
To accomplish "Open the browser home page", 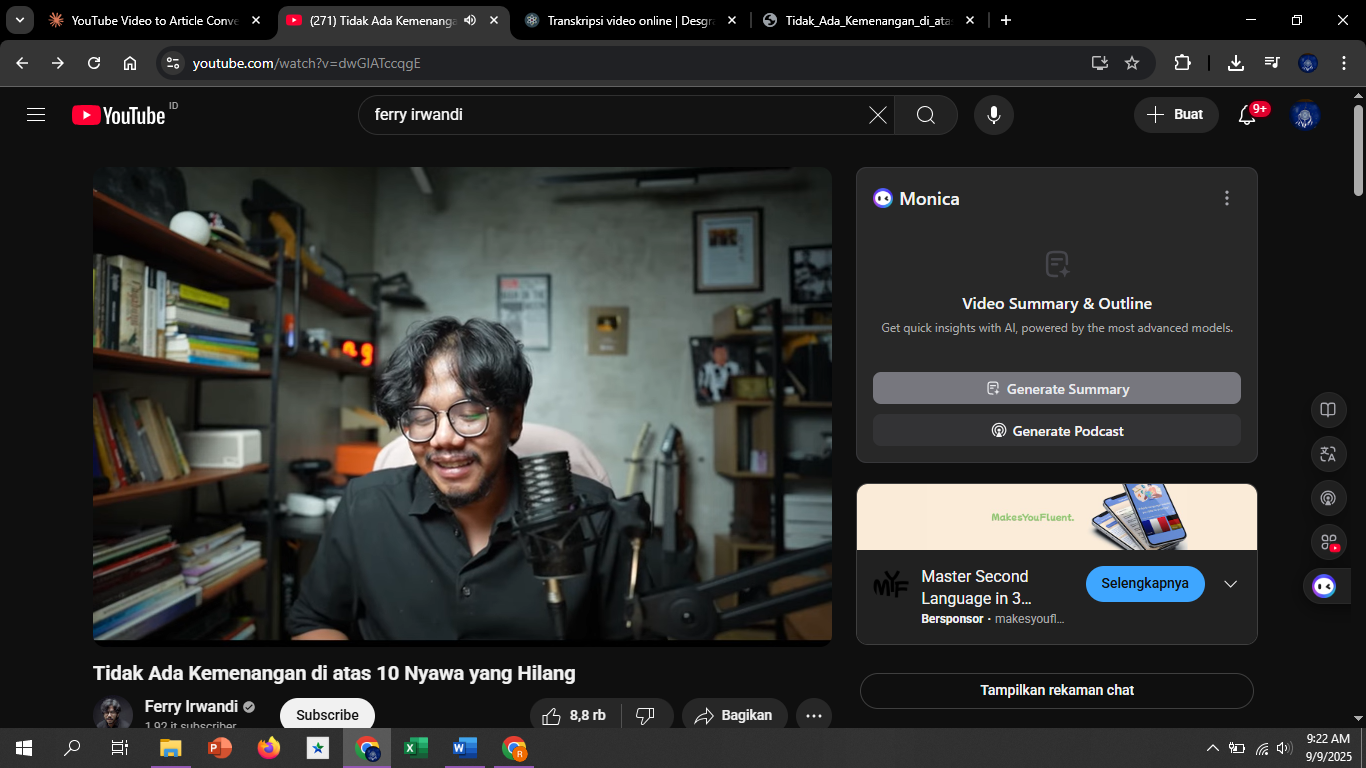I will click(130, 63).
